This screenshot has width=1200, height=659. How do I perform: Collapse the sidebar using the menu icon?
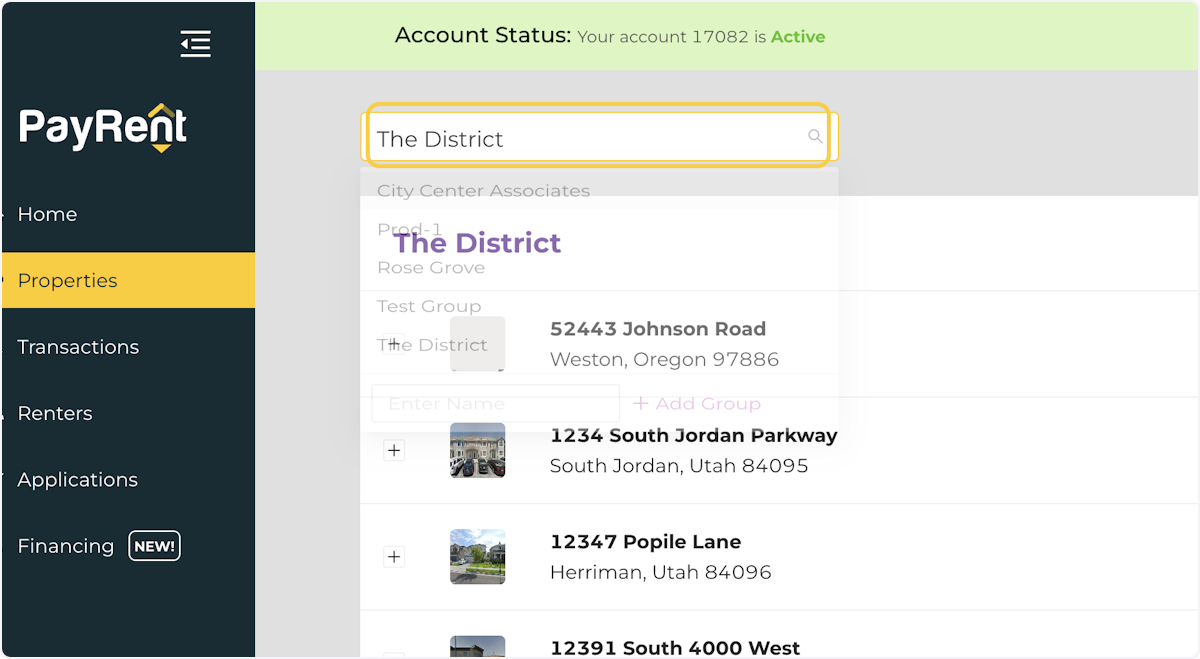[x=195, y=43]
